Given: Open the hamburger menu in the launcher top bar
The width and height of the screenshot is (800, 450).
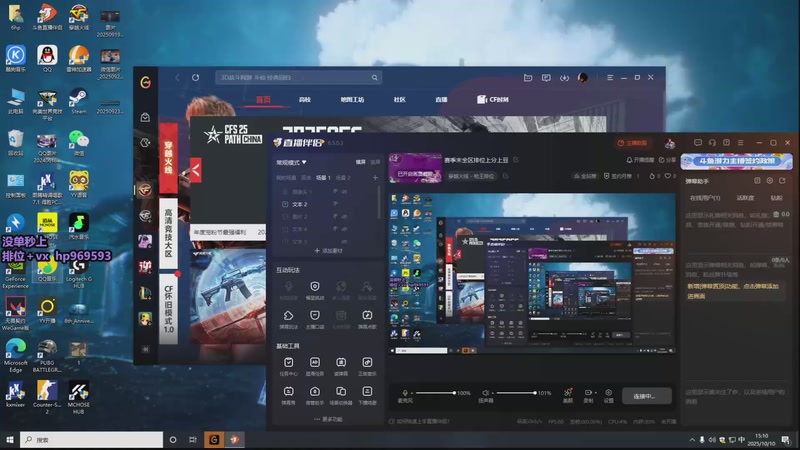Looking at the screenshot, I should click(610, 78).
